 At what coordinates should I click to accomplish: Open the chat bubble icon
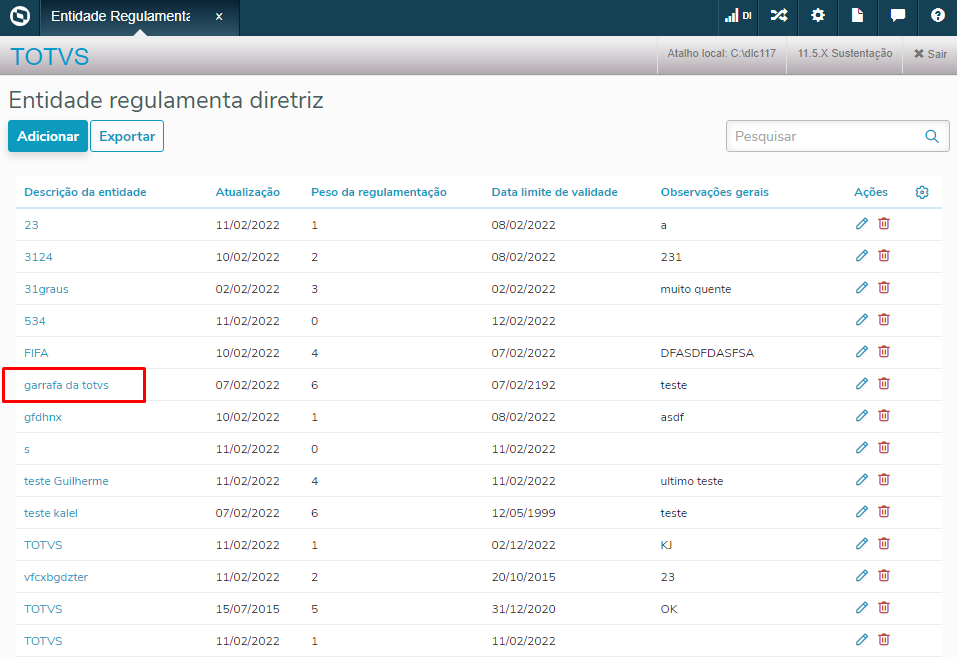[x=898, y=15]
